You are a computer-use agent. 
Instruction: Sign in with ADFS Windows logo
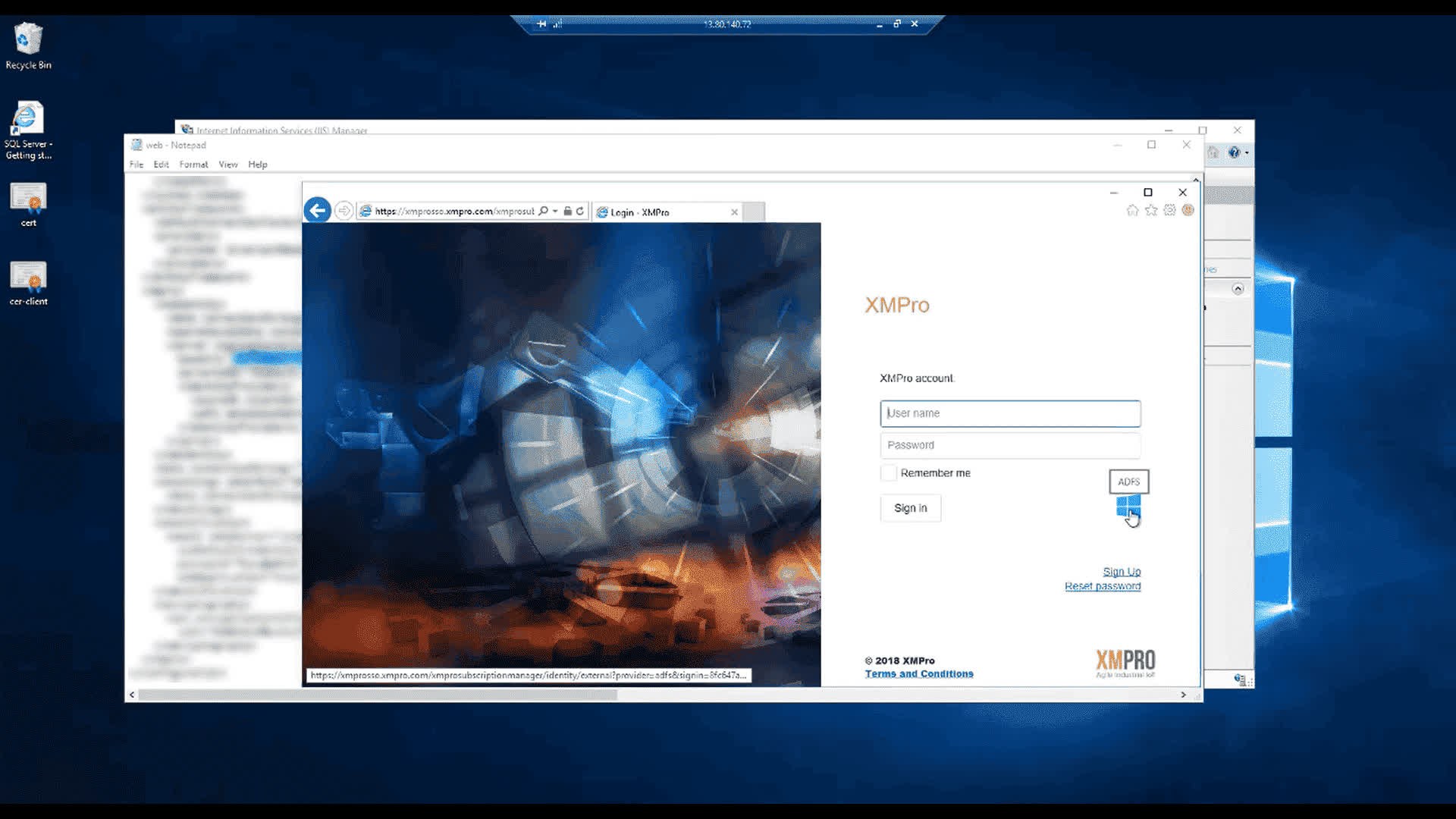[1128, 507]
